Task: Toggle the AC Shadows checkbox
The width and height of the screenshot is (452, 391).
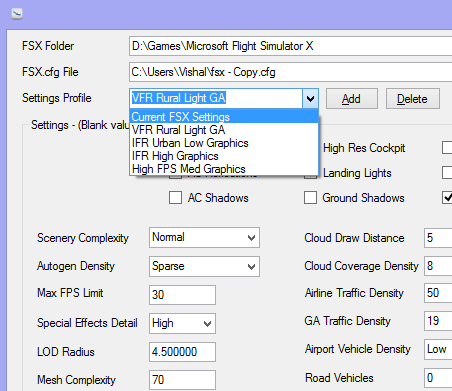Action: click(175, 197)
